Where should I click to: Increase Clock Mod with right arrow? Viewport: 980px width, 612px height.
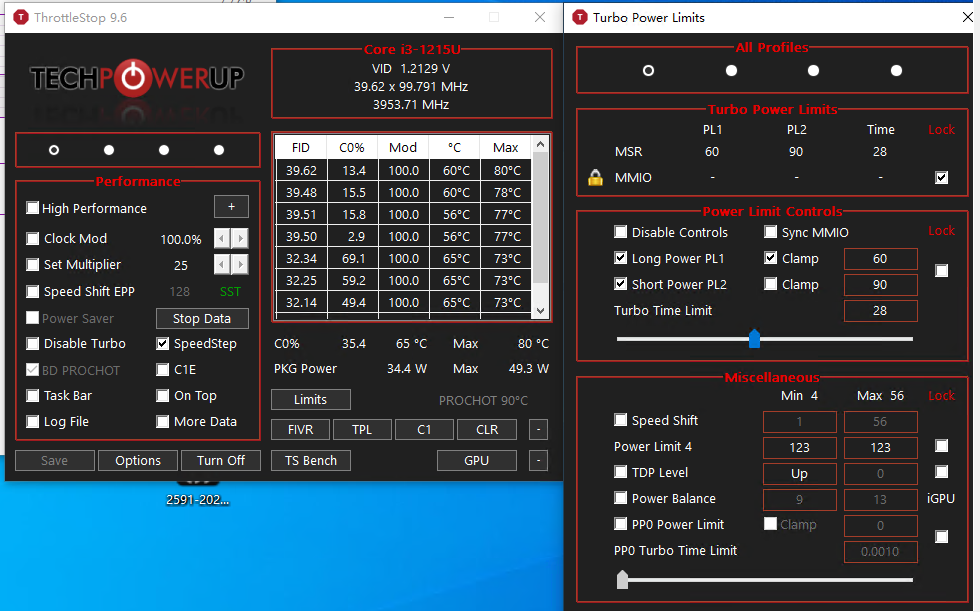coord(240,239)
